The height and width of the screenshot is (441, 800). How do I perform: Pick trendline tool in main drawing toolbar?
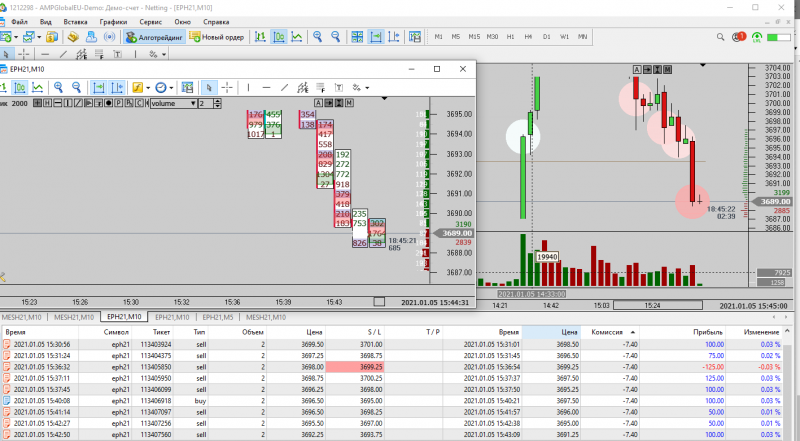63,54
